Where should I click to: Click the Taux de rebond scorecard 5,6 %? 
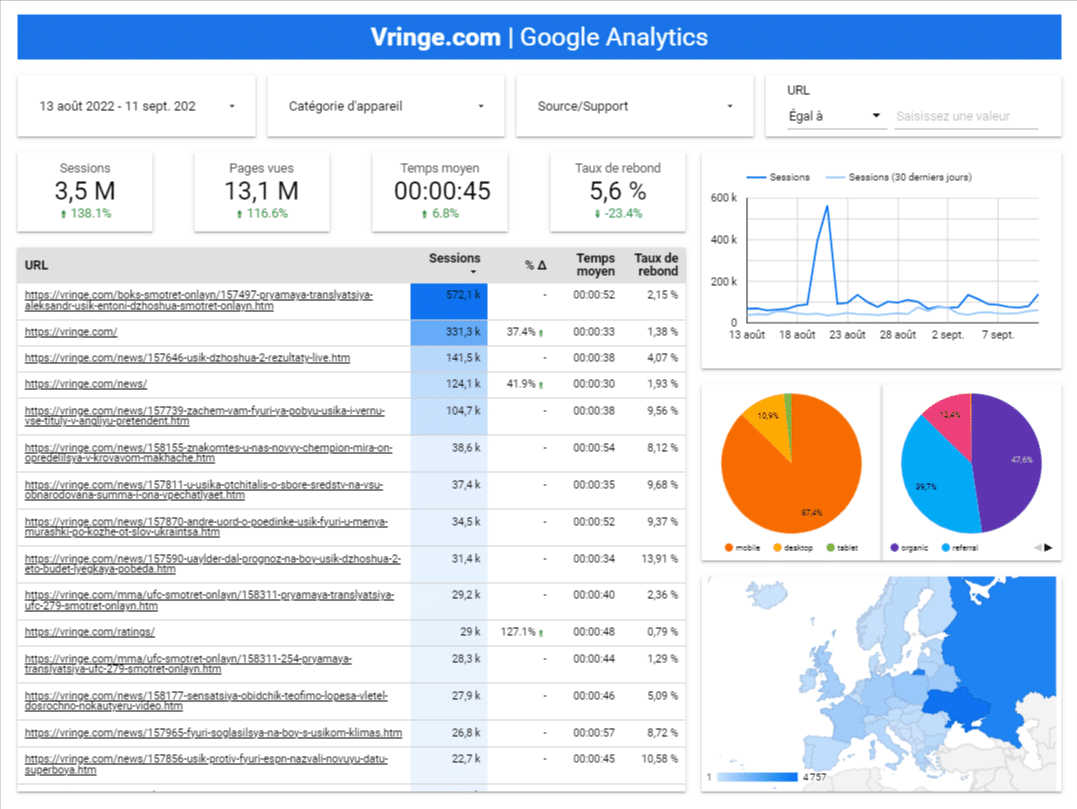(x=617, y=192)
